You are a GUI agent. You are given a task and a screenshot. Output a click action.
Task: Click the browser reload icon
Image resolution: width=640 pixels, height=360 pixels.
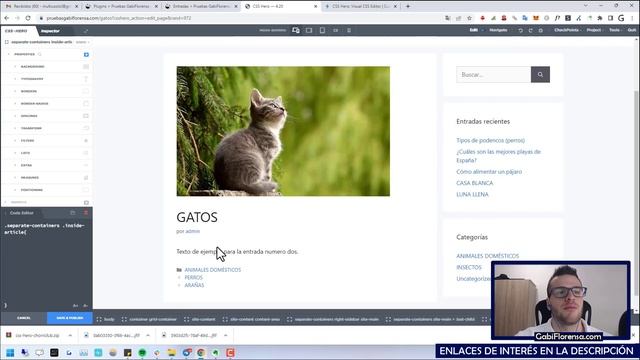click(x=28, y=18)
